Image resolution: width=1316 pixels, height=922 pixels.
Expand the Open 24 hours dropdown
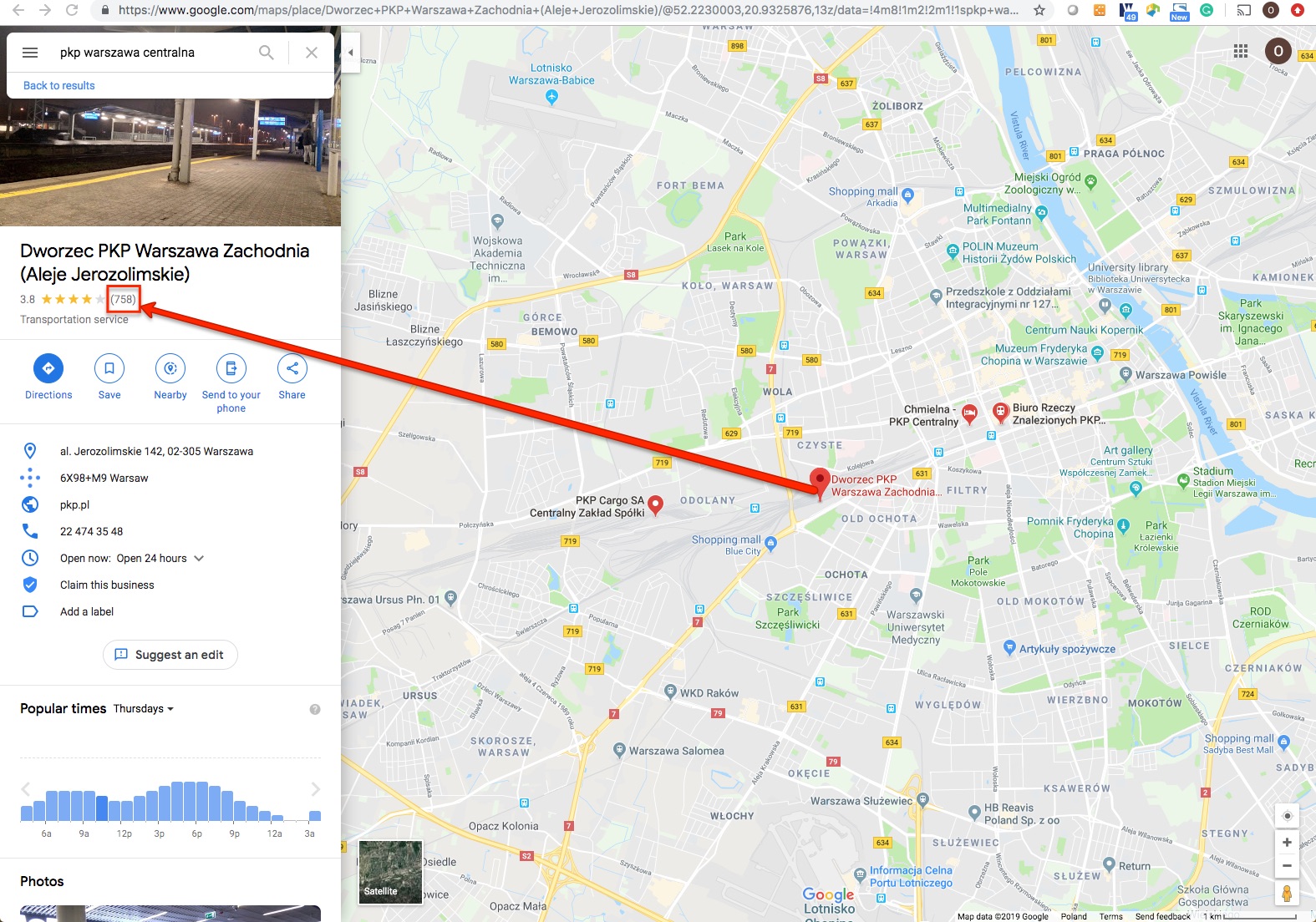[199, 559]
